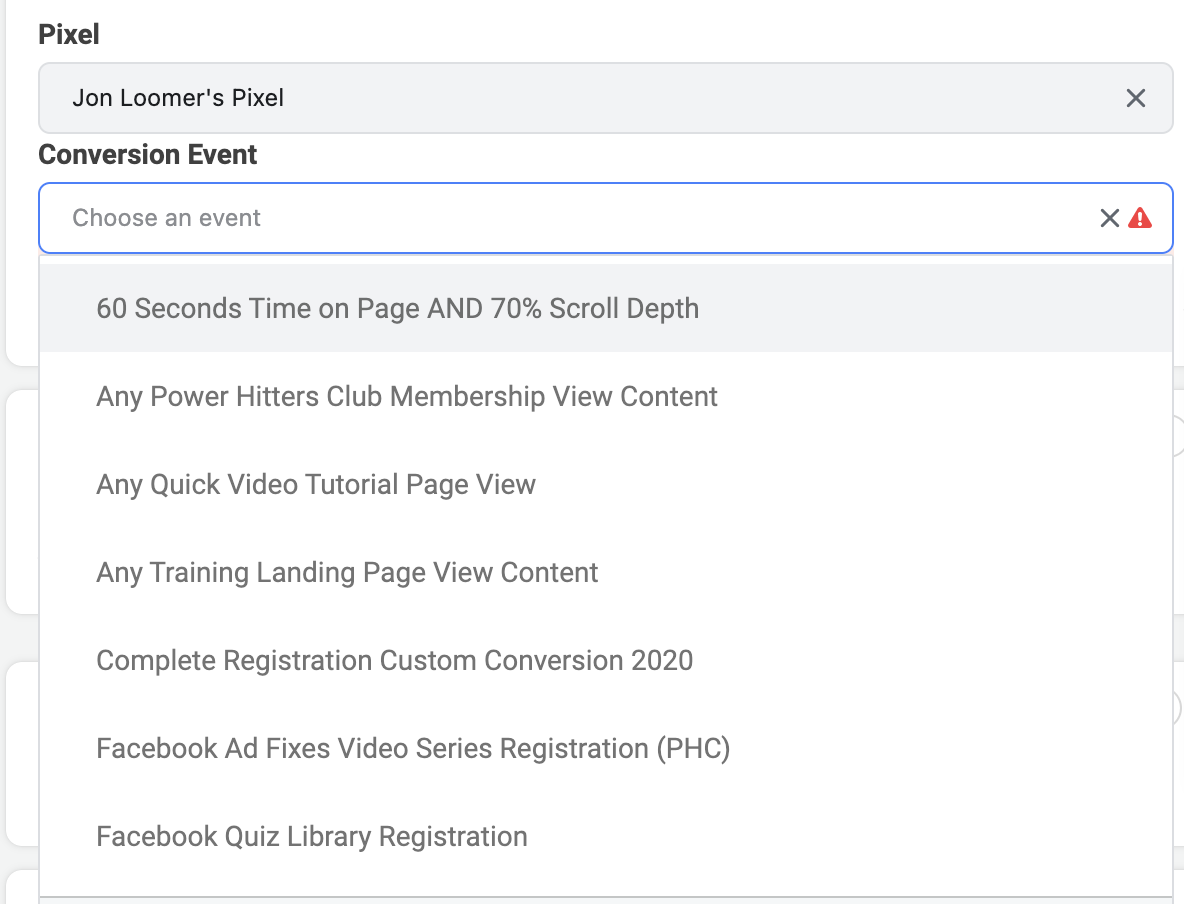Select 'Facebook Ad Fixes Video Series Registration (PHC)'
This screenshot has height=904, width=1184.
click(606, 748)
